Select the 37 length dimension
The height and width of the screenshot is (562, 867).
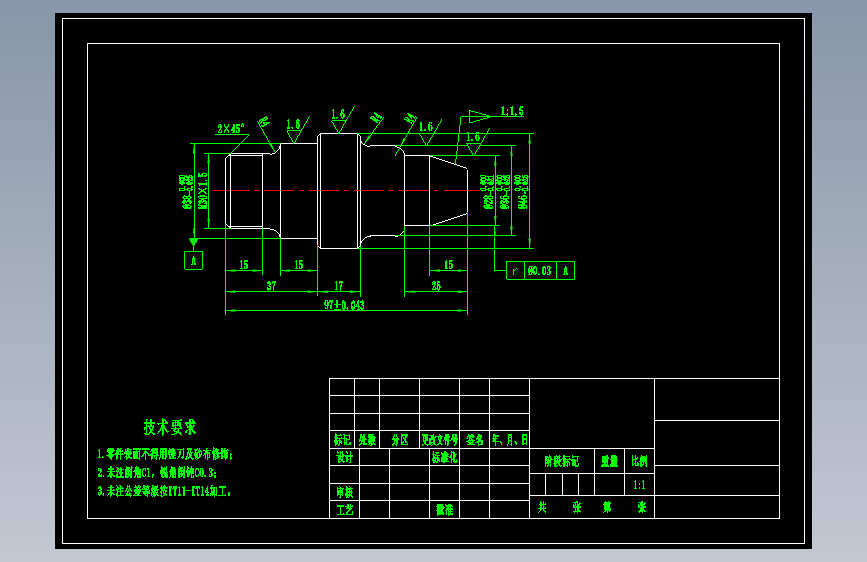(271, 286)
